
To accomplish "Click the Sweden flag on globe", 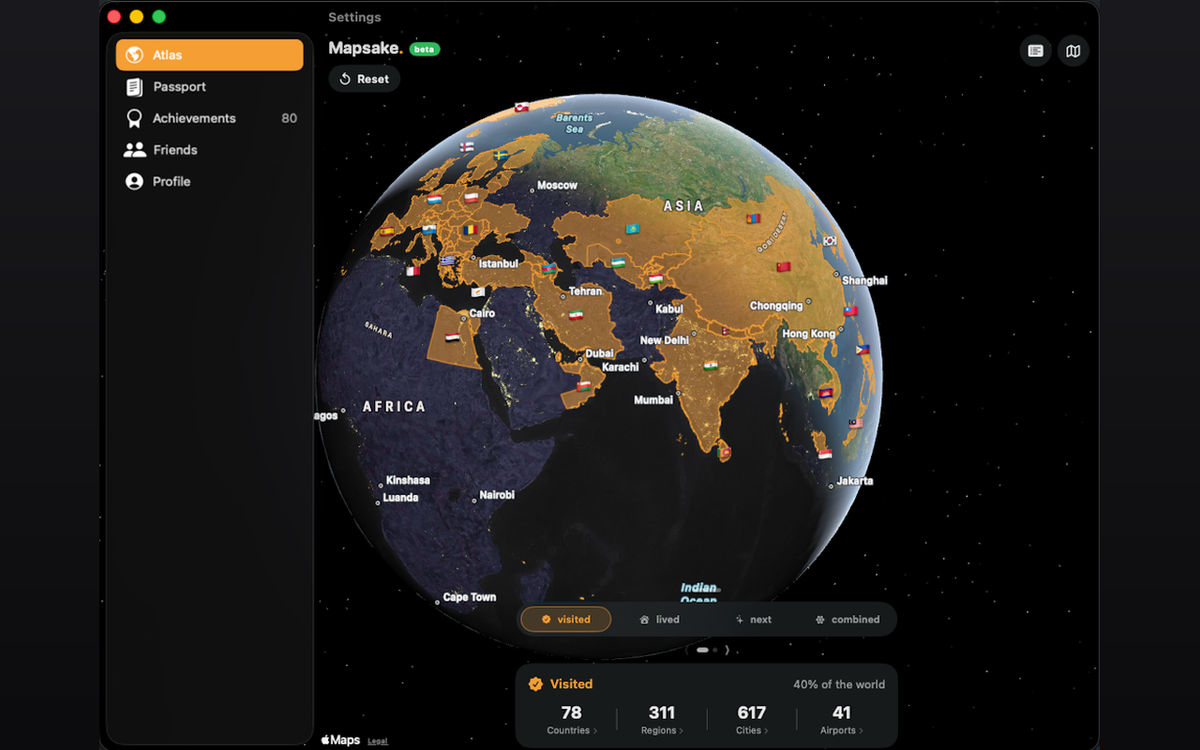I will pos(501,156).
